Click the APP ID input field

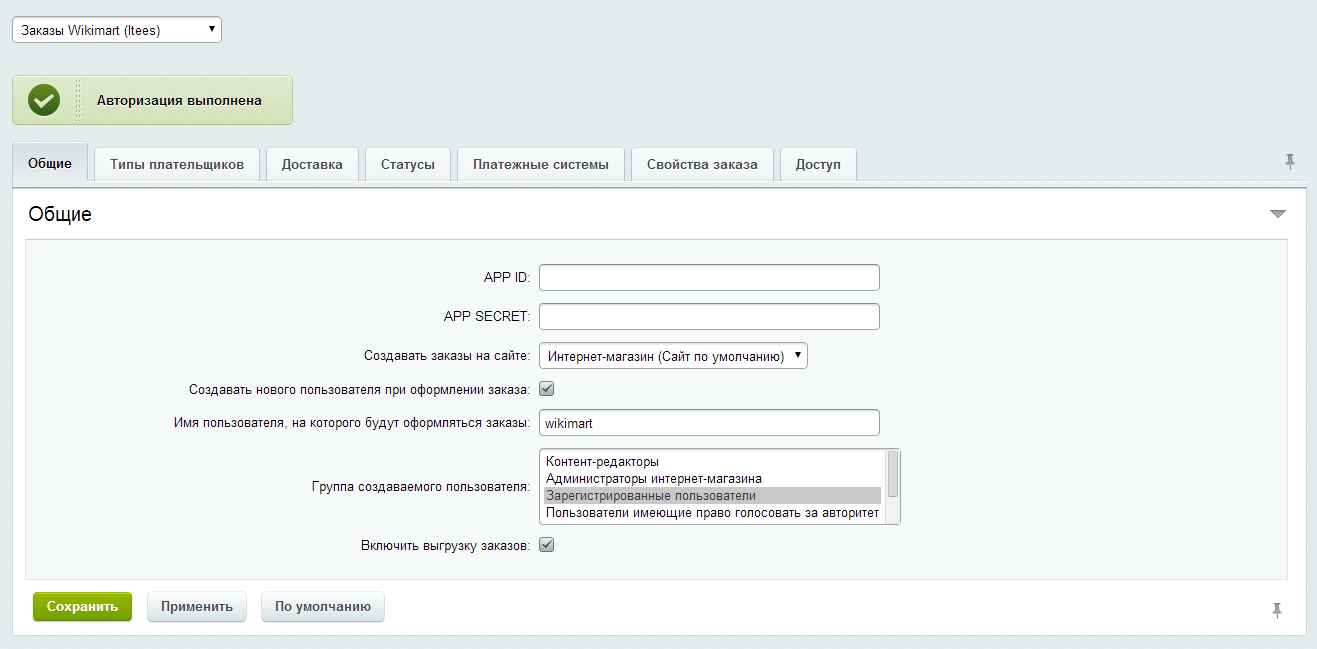pos(709,277)
